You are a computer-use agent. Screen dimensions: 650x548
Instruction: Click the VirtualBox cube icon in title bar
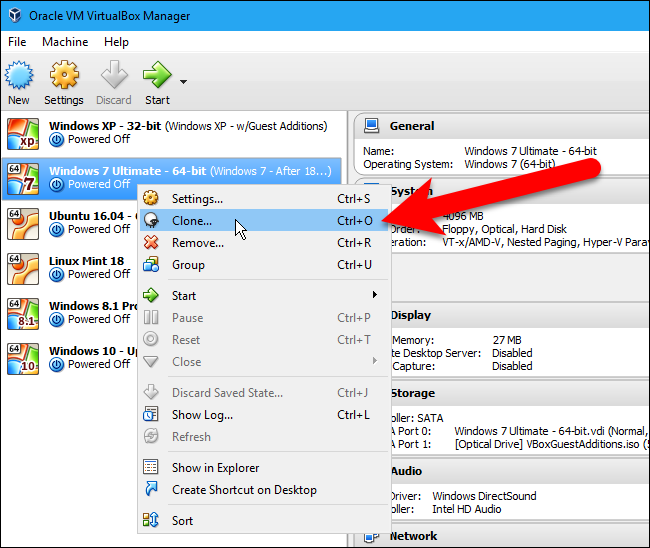tap(15, 15)
